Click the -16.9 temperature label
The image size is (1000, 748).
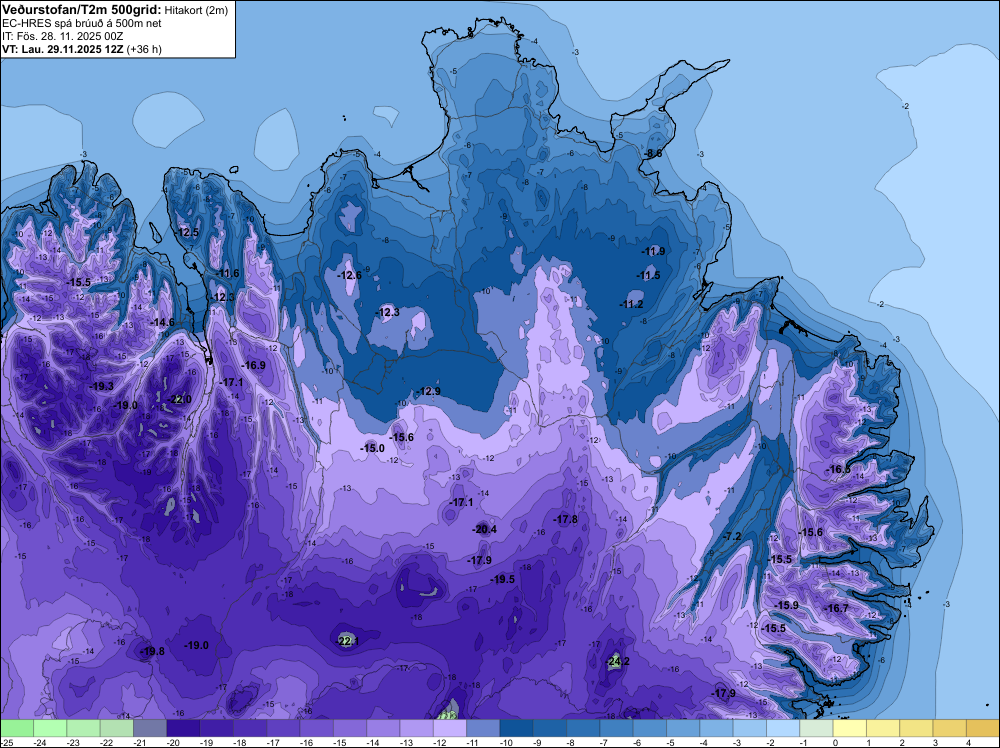[x=254, y=365]
